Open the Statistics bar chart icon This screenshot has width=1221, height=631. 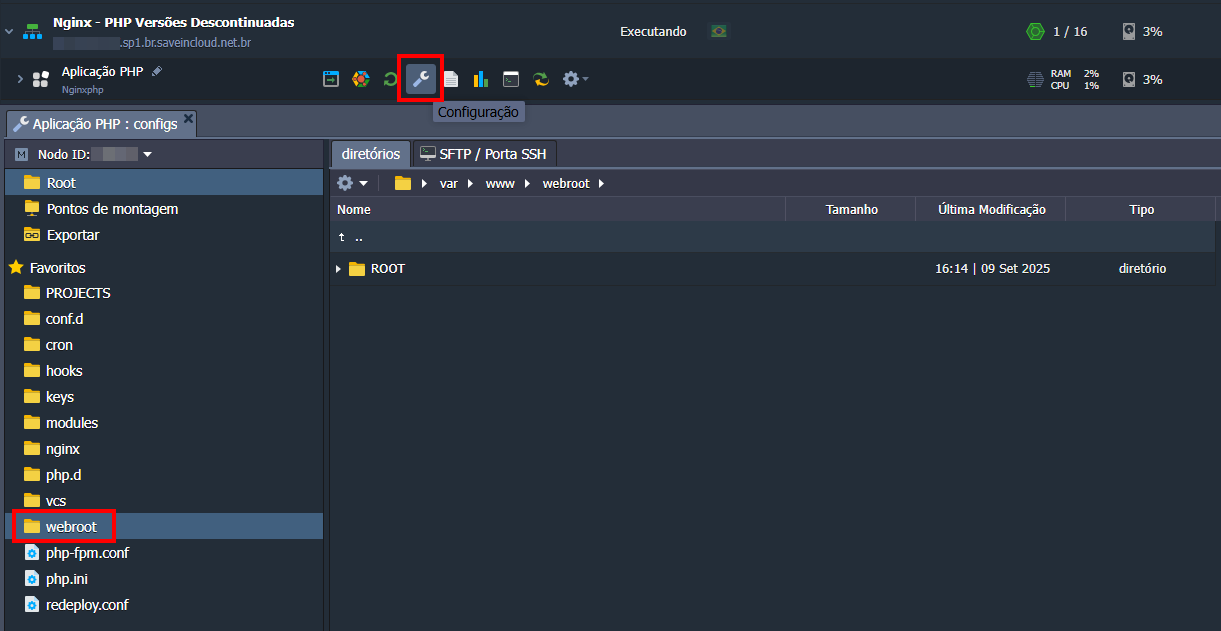click(x=481, y=79)
